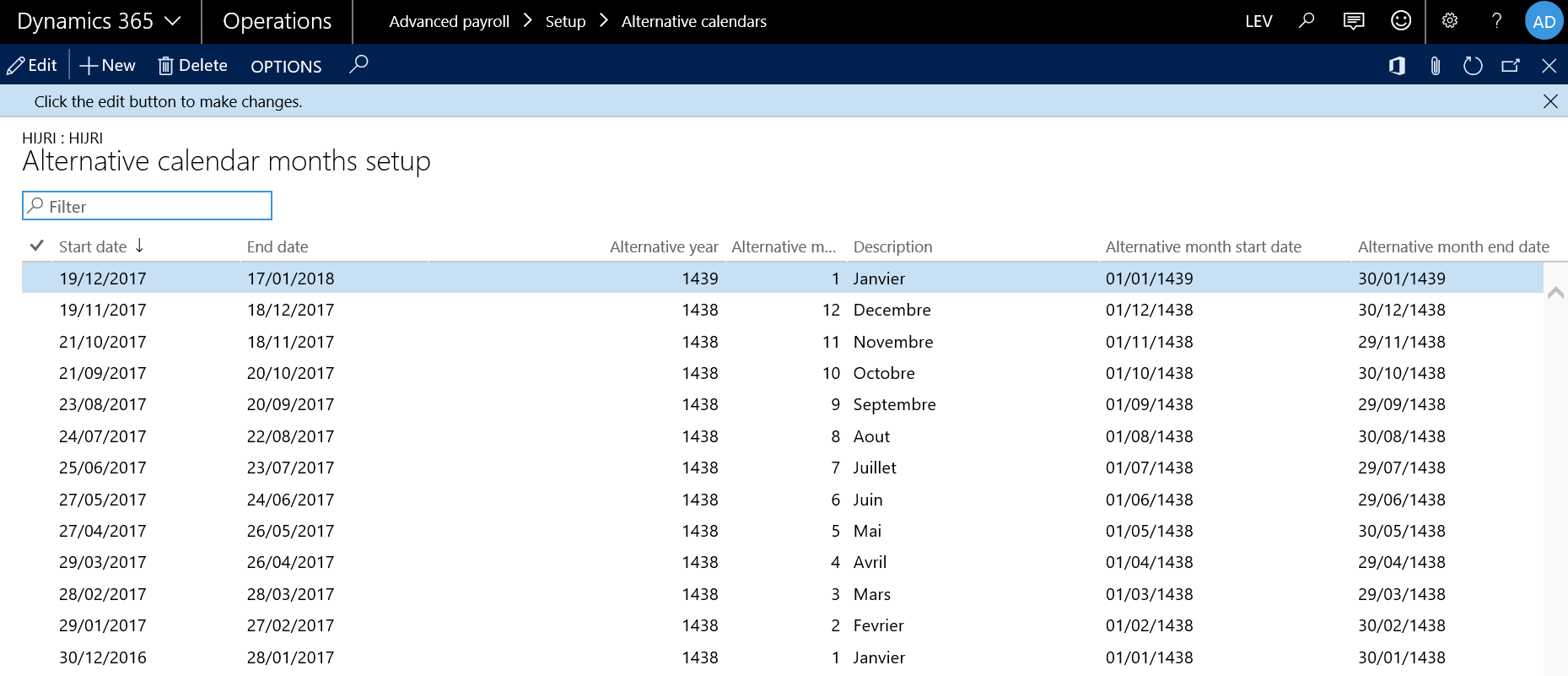This screenshot has width=1568, height=676.
Task: Click start date 23/08/2017 cell
Action: [x=103, y=404]
